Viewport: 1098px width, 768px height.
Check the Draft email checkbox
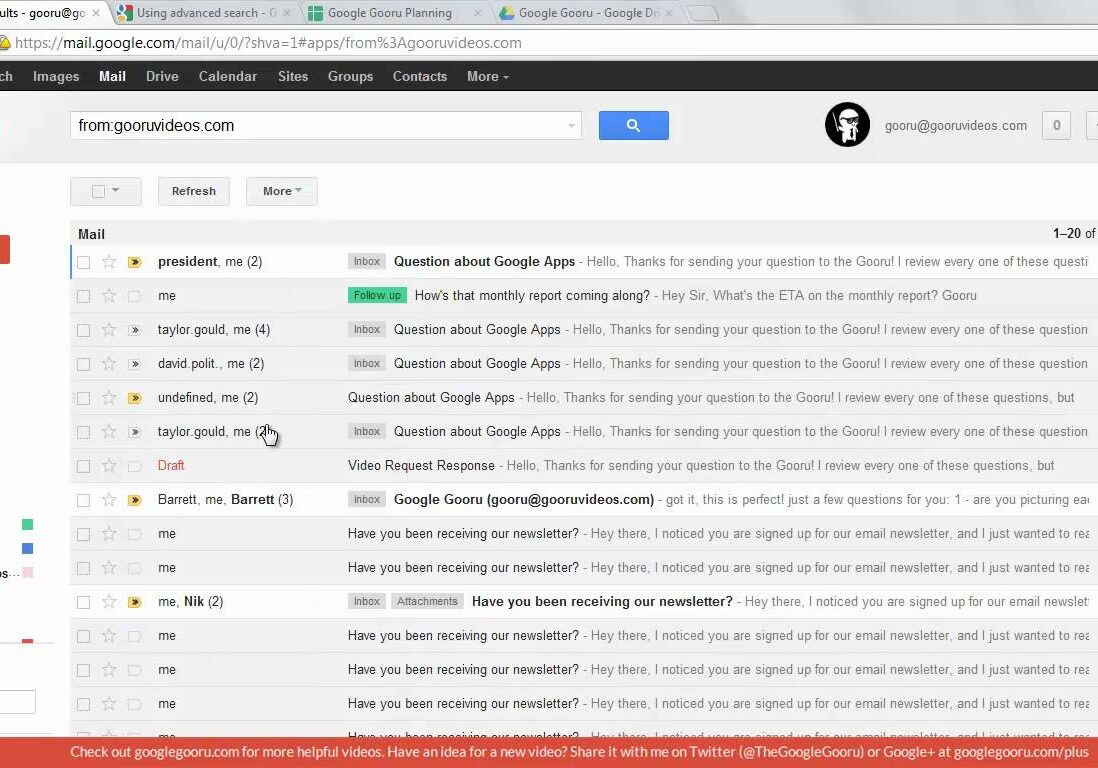point(83,466)
